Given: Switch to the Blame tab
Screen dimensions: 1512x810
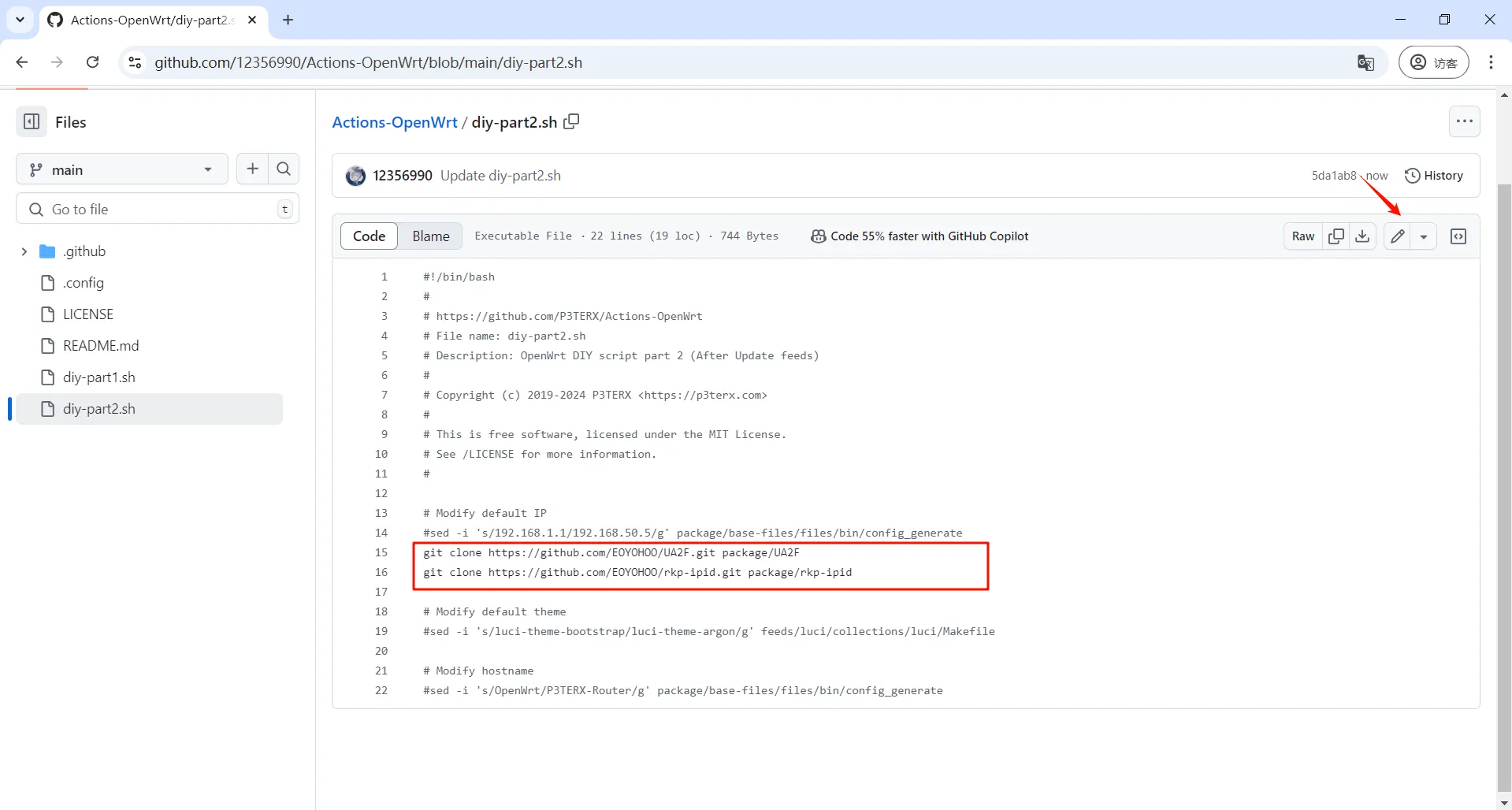Looking at the screenshot, I should [430, 236].
